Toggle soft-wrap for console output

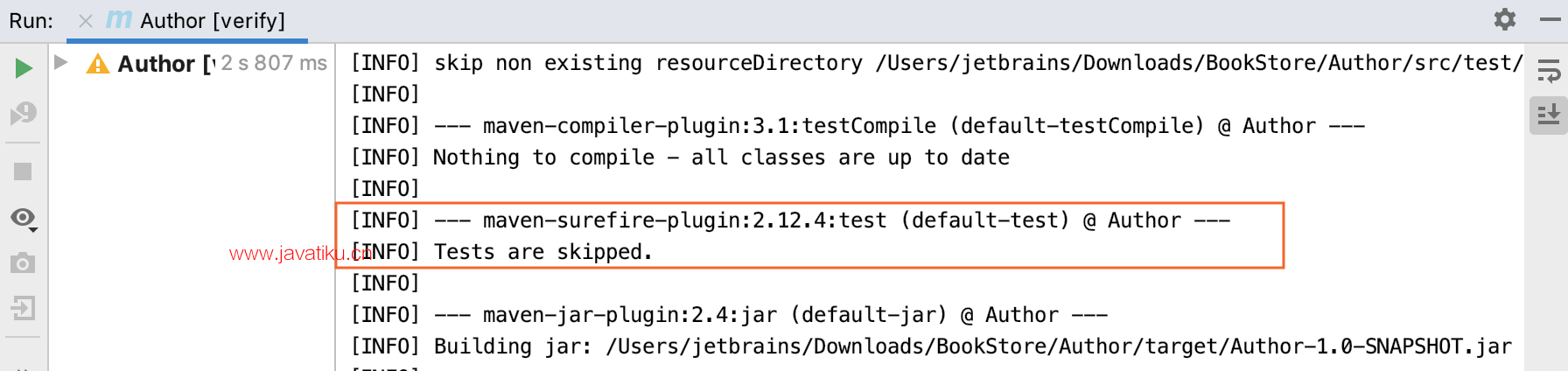(1549, 72)
